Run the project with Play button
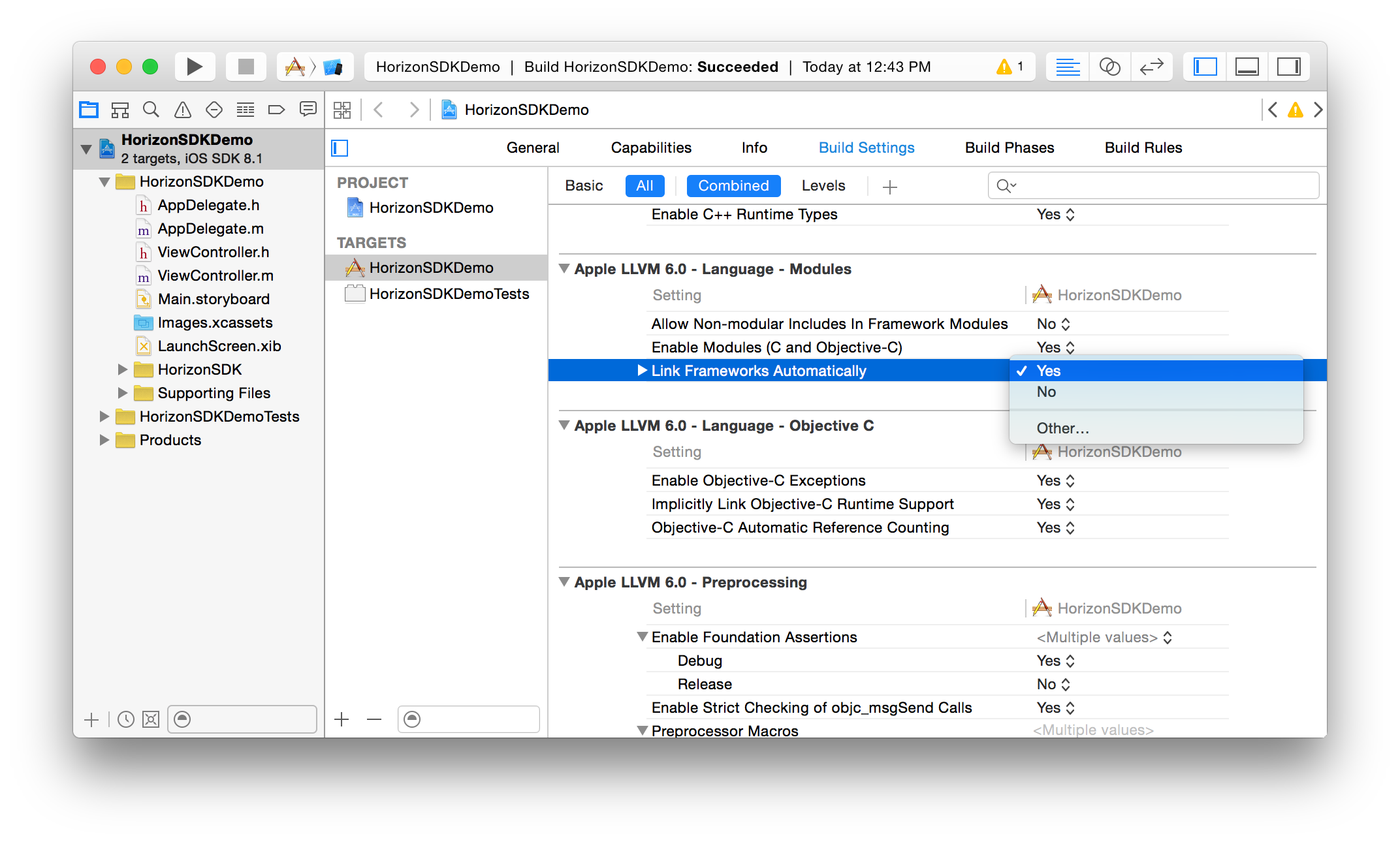1400x842 pixels. click(x=195, y=67)
